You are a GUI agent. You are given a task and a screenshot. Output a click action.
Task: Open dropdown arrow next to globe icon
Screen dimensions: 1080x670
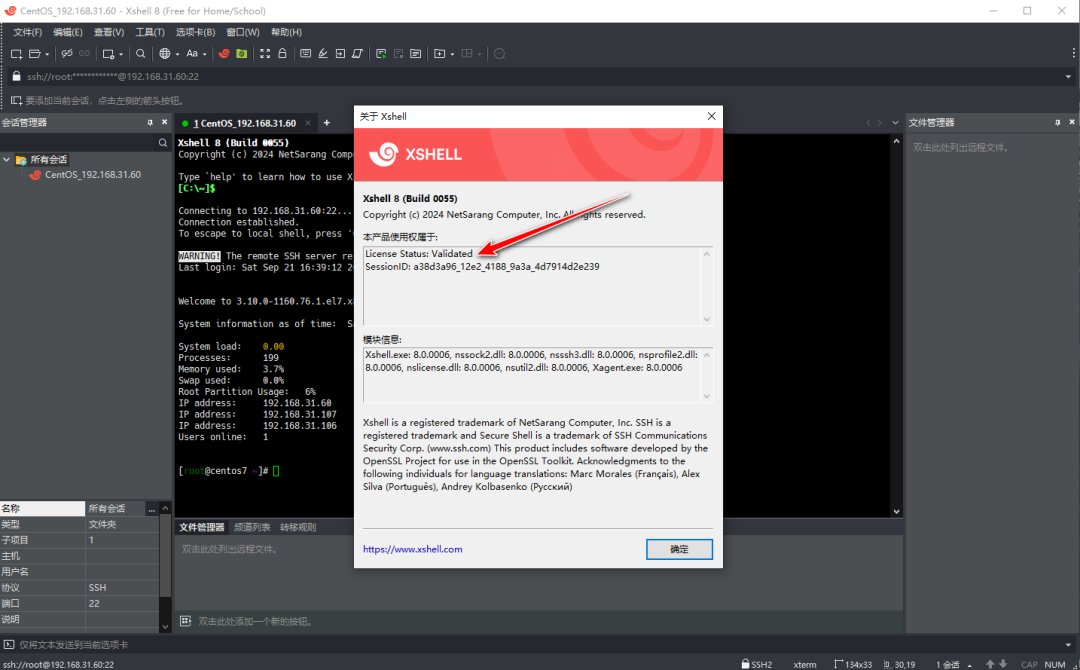pyautogui.click(x=177, y=54)
